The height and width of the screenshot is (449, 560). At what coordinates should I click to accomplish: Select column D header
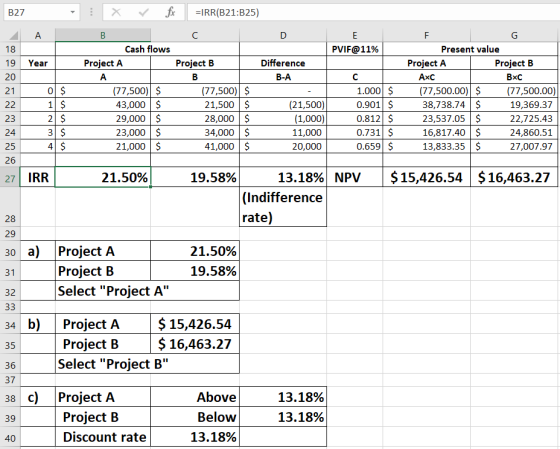(283, 35)
